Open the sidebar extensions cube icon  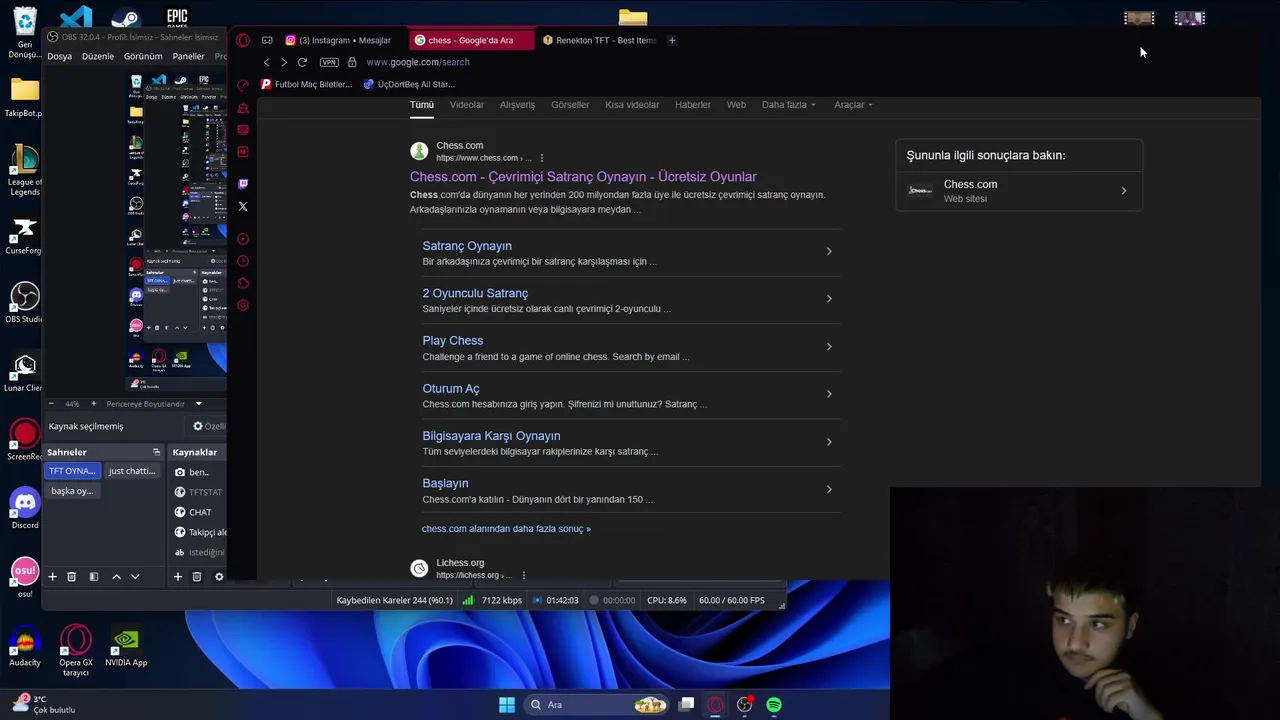[243, 283]
